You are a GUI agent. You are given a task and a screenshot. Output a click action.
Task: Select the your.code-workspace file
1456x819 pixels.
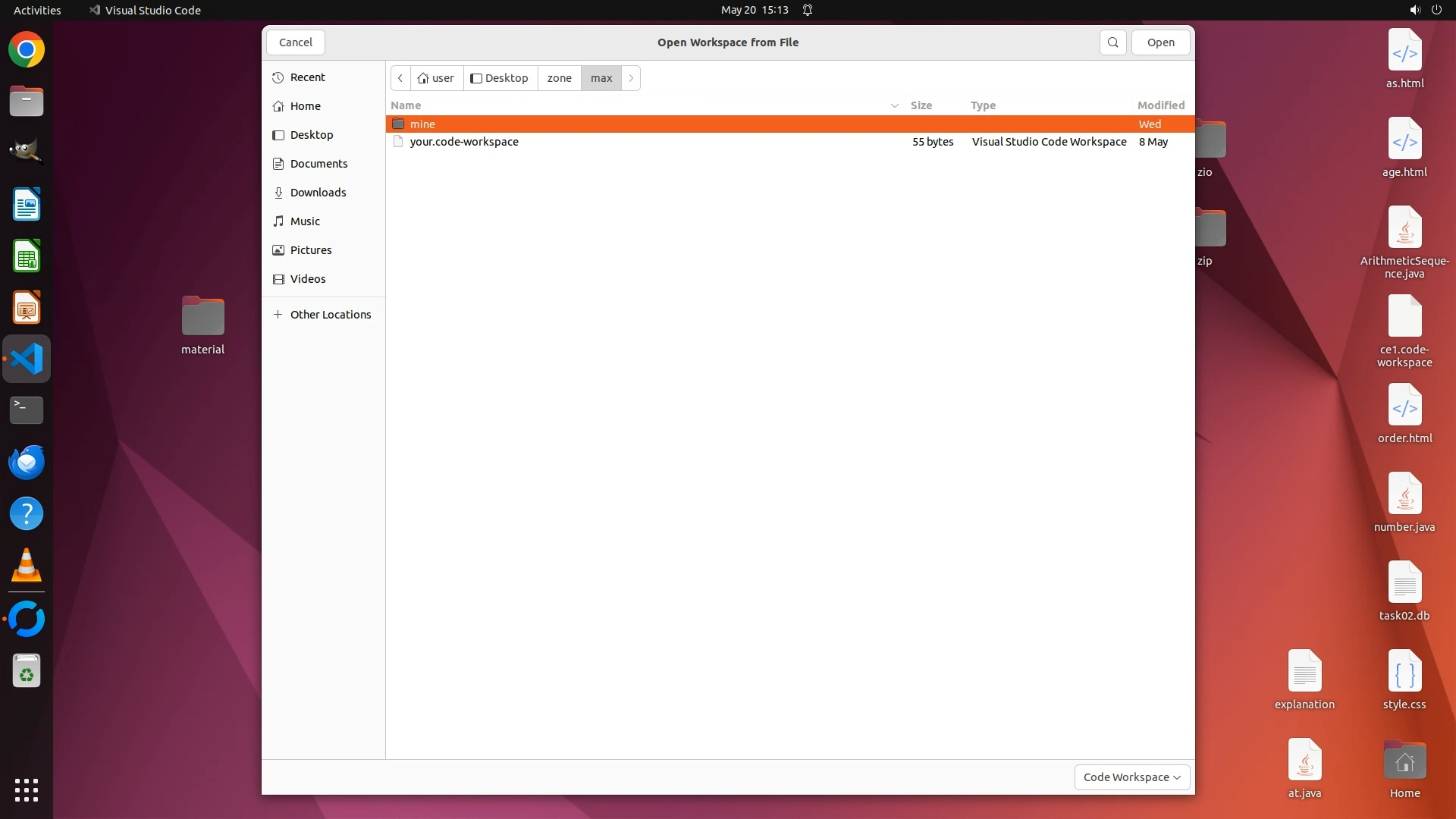pos(464,142)
